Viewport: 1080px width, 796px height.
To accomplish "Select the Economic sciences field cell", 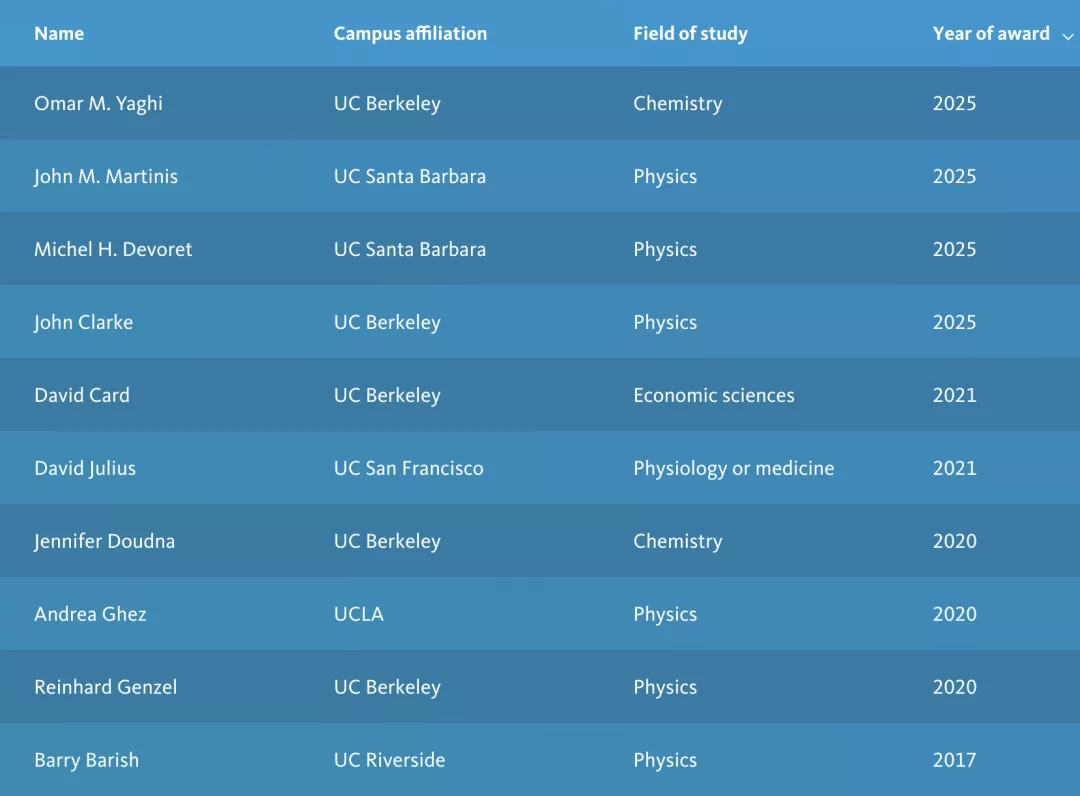I will tap(713, 395).
